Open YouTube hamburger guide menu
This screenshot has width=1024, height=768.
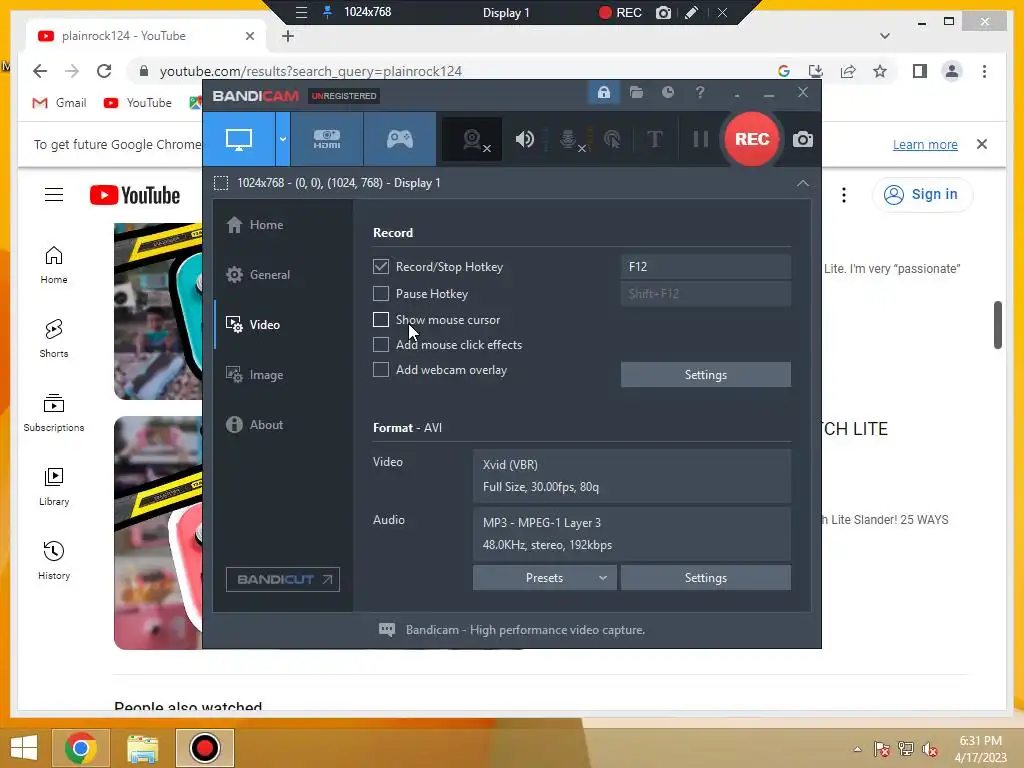(54, 195)
